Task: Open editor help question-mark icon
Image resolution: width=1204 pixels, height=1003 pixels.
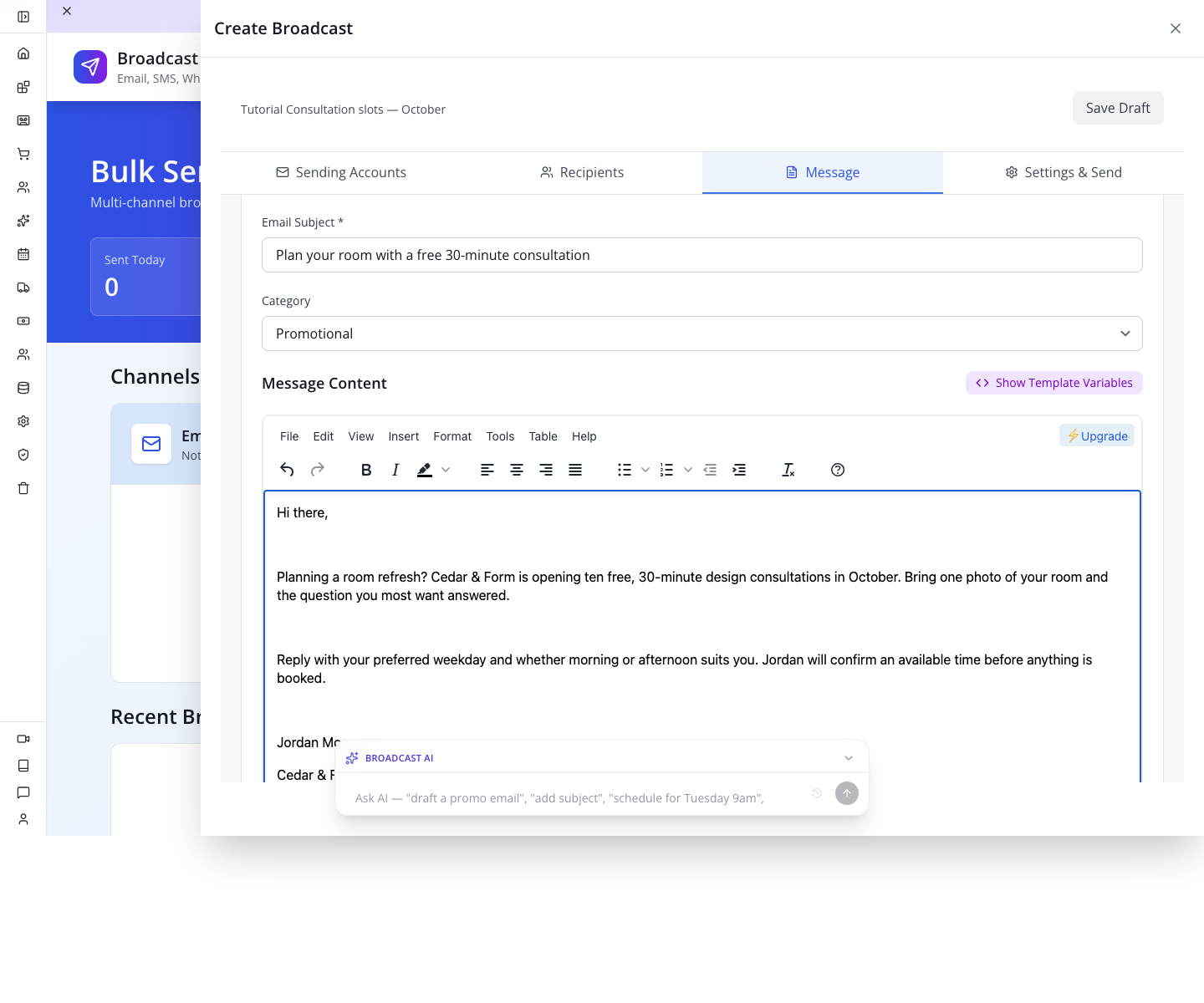Action: click(838, 470)
